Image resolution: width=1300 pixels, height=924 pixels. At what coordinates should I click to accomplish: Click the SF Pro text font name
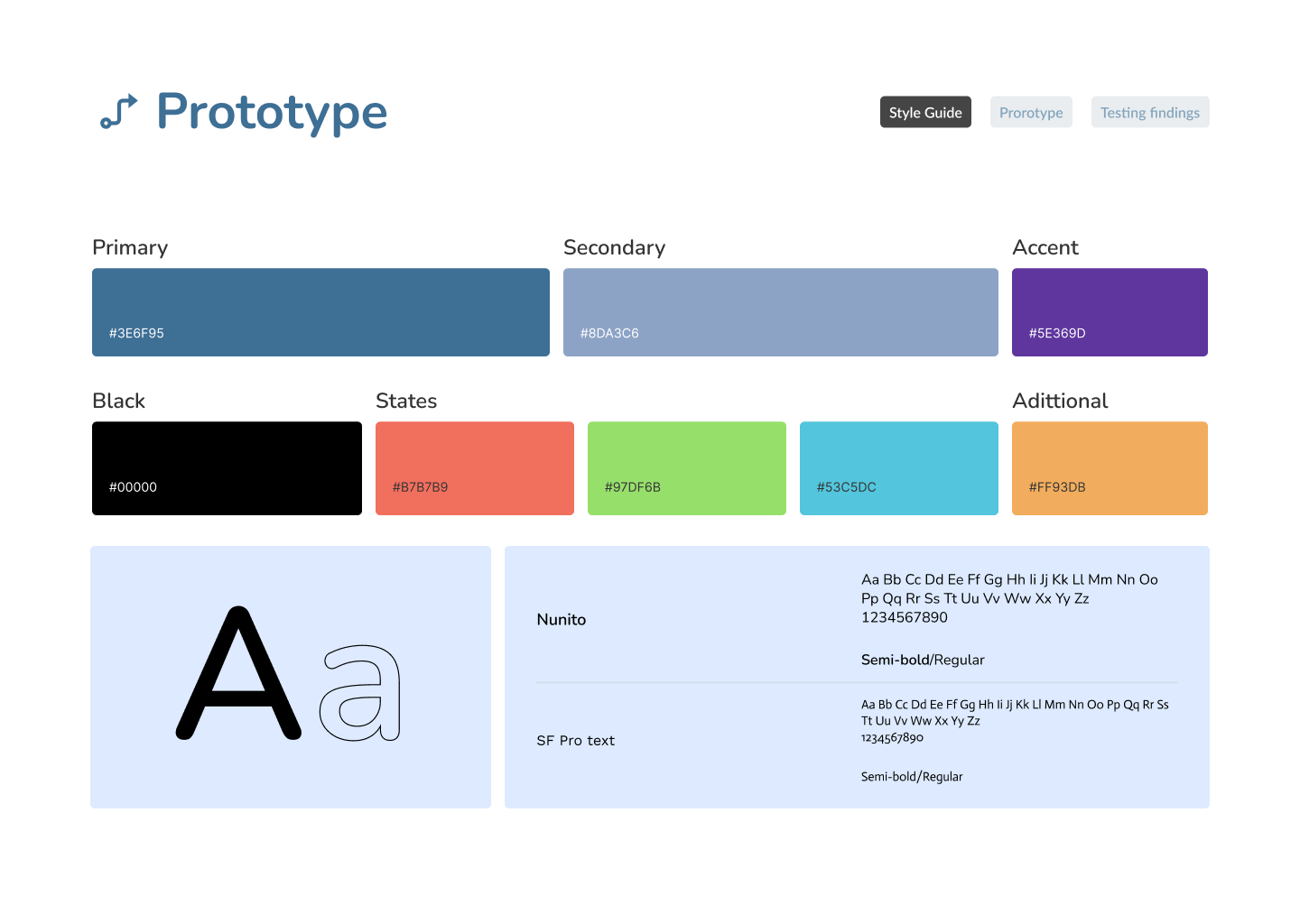(575, 741)
